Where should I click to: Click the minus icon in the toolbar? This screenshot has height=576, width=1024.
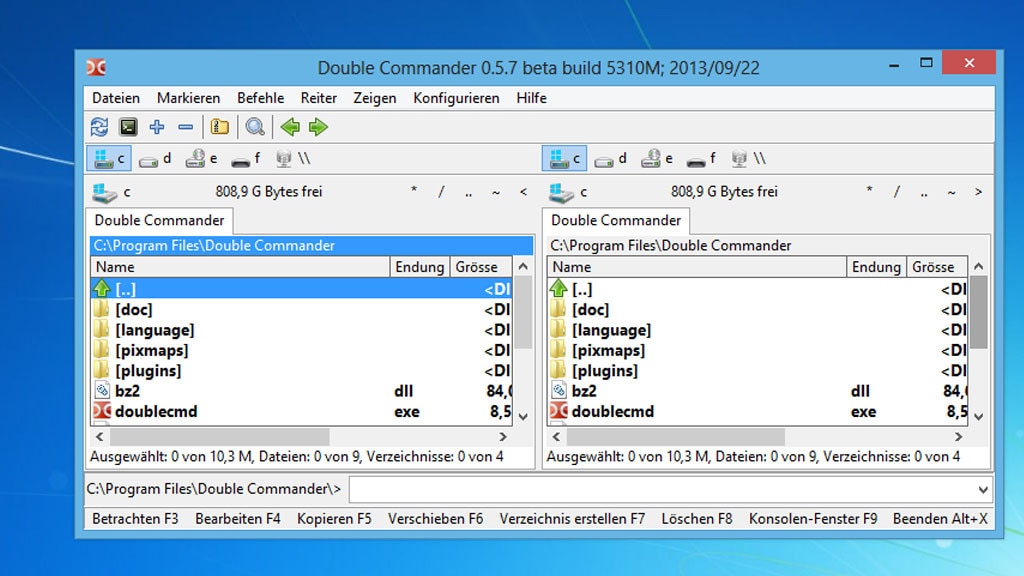click(185, 127)
